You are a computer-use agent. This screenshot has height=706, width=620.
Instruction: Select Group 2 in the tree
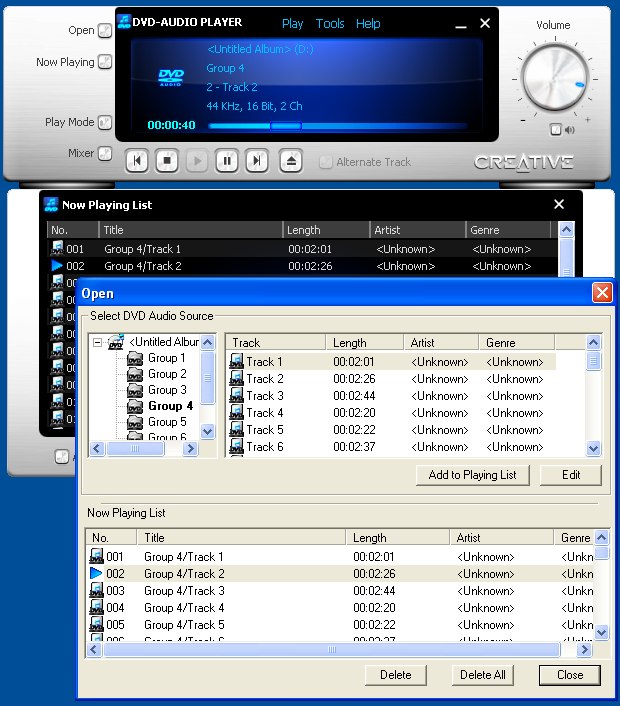click(x=167, y=374)
